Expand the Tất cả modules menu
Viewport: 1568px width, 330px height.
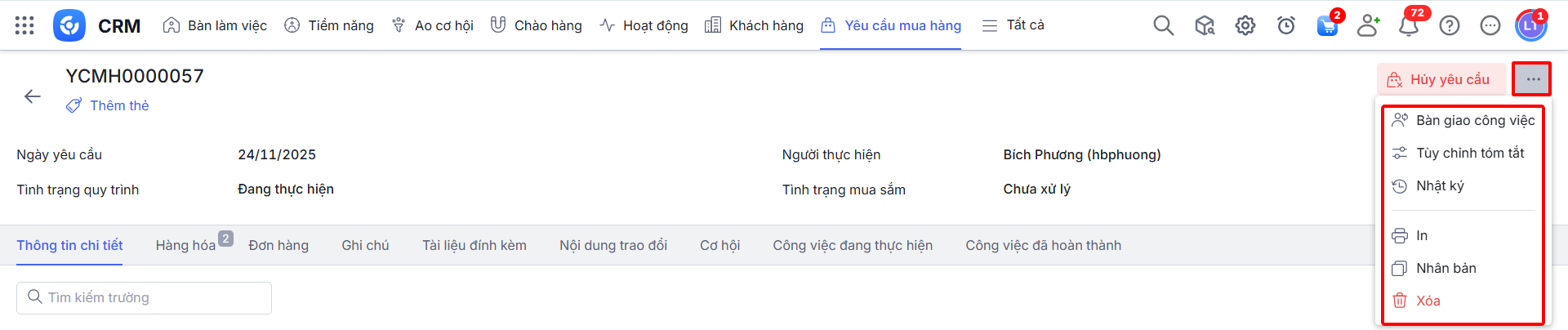[x=1013, y=25]
